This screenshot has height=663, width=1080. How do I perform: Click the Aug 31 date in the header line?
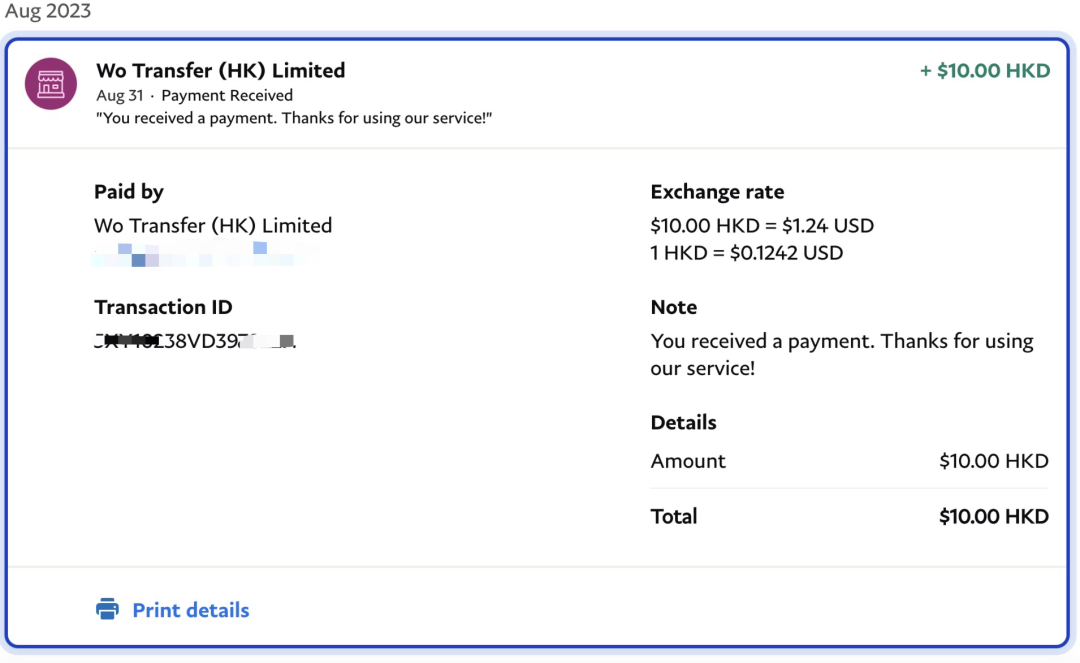tap(120, 95)
